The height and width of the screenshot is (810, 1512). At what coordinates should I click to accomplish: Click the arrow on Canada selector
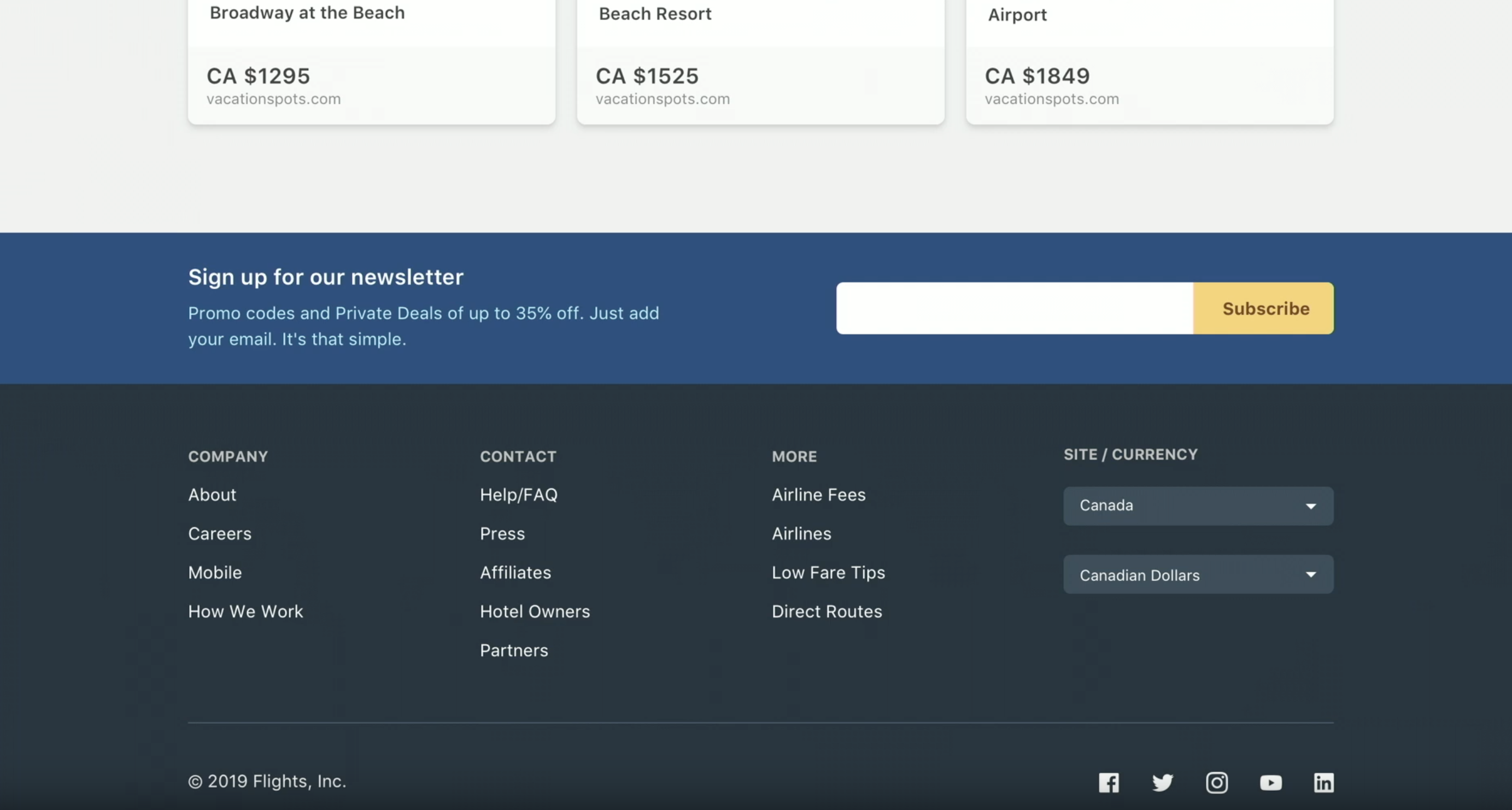[1311, 506]
